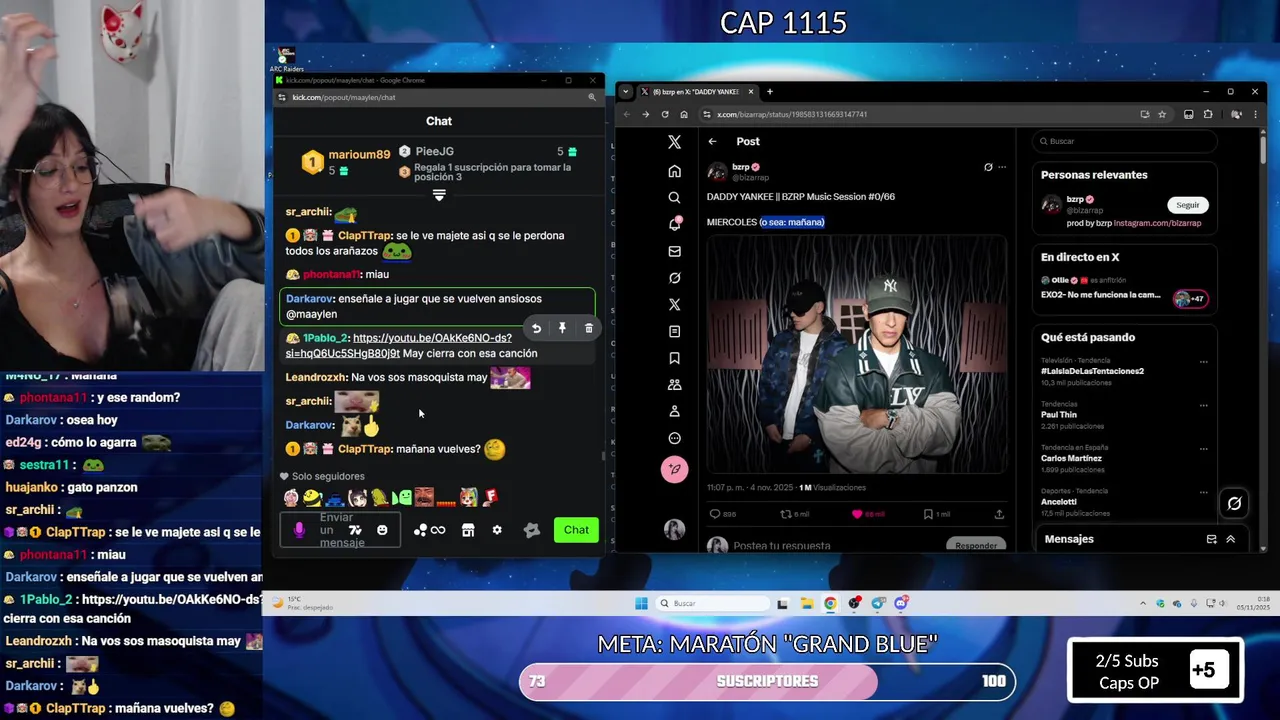The image size is (1280, 720).
Task: Click the X logo in sidebar
Action: click(x=674, y=142)
